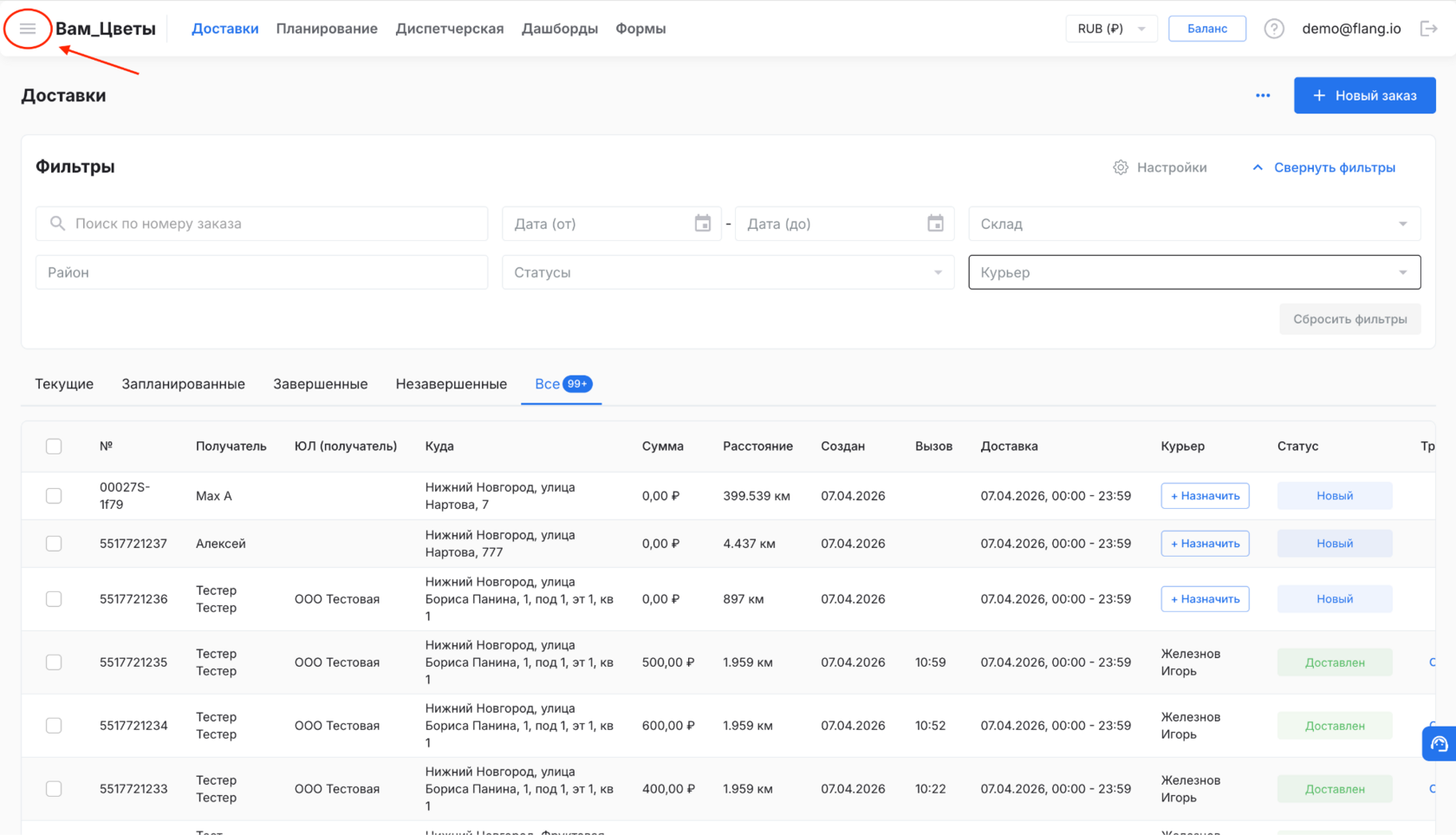Select the checkbox for order 5517721235

[54, 662]
